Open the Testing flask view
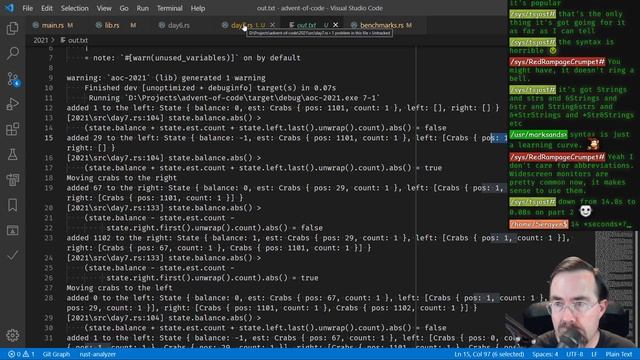The image size is (640, 360). (13, 154)
